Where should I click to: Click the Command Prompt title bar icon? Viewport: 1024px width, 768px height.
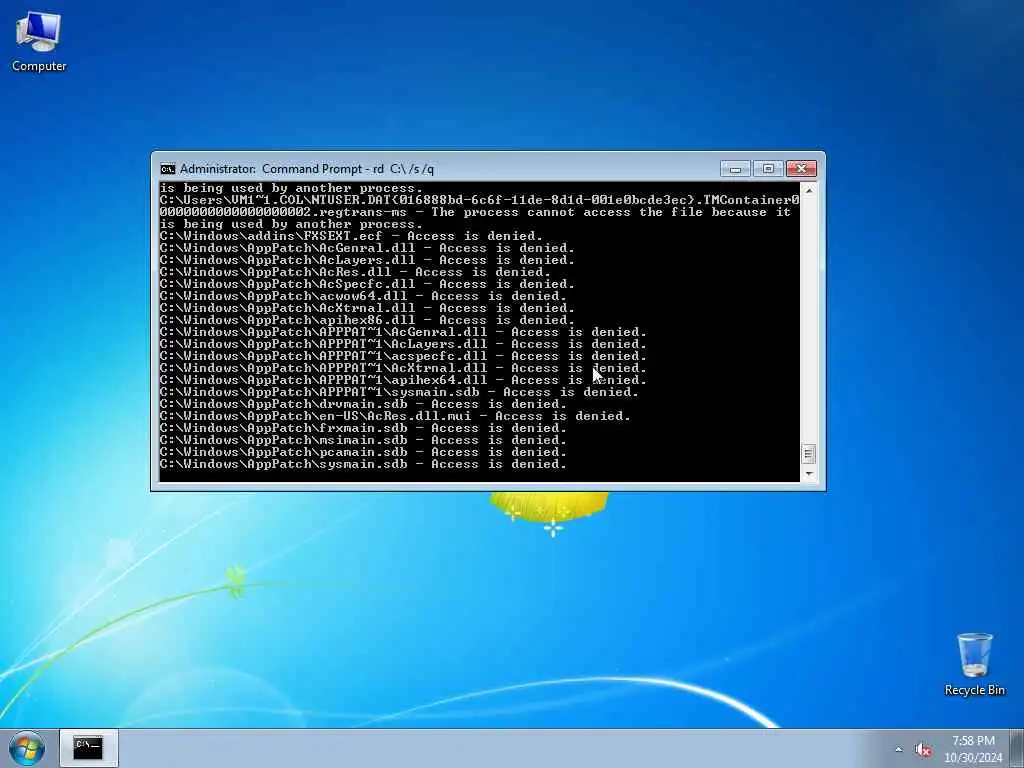(x=168, y=169)
